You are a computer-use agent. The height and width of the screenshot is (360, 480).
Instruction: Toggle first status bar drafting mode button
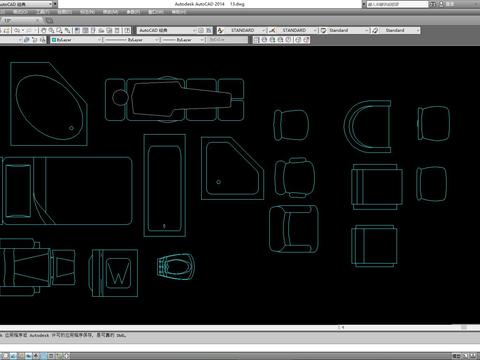[x=6, y=356]
